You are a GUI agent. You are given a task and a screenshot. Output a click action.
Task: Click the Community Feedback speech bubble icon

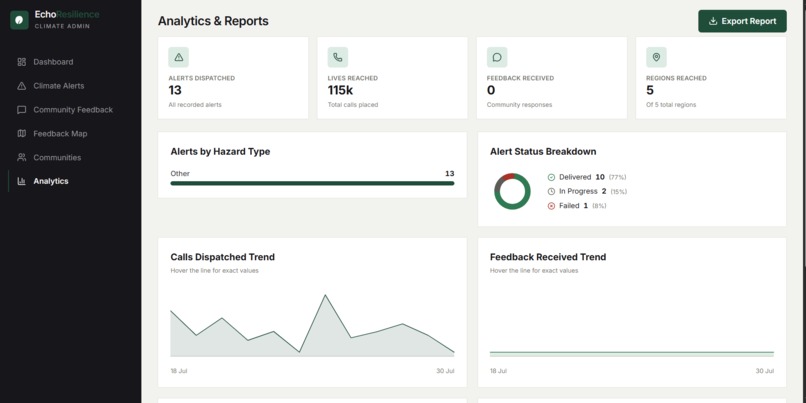coord(22,109)
